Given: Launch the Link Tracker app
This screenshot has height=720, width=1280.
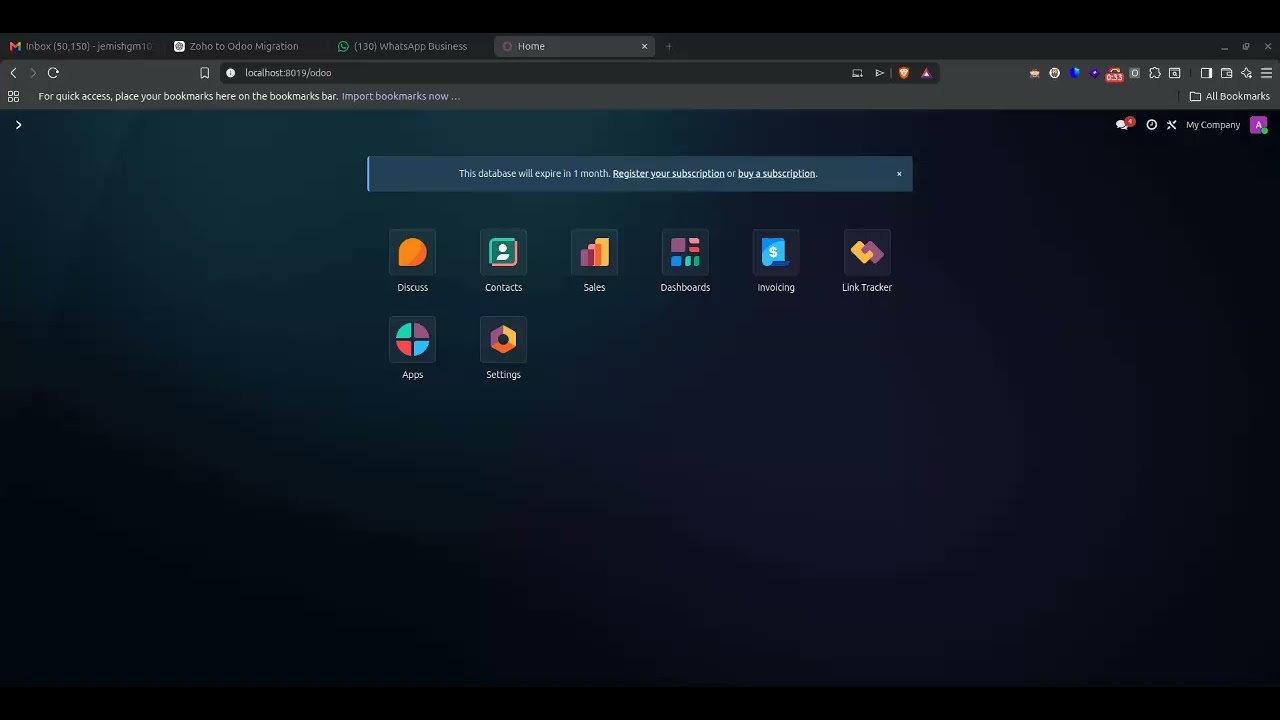Looking at the screenshot, I should click(x=867, y=261).
